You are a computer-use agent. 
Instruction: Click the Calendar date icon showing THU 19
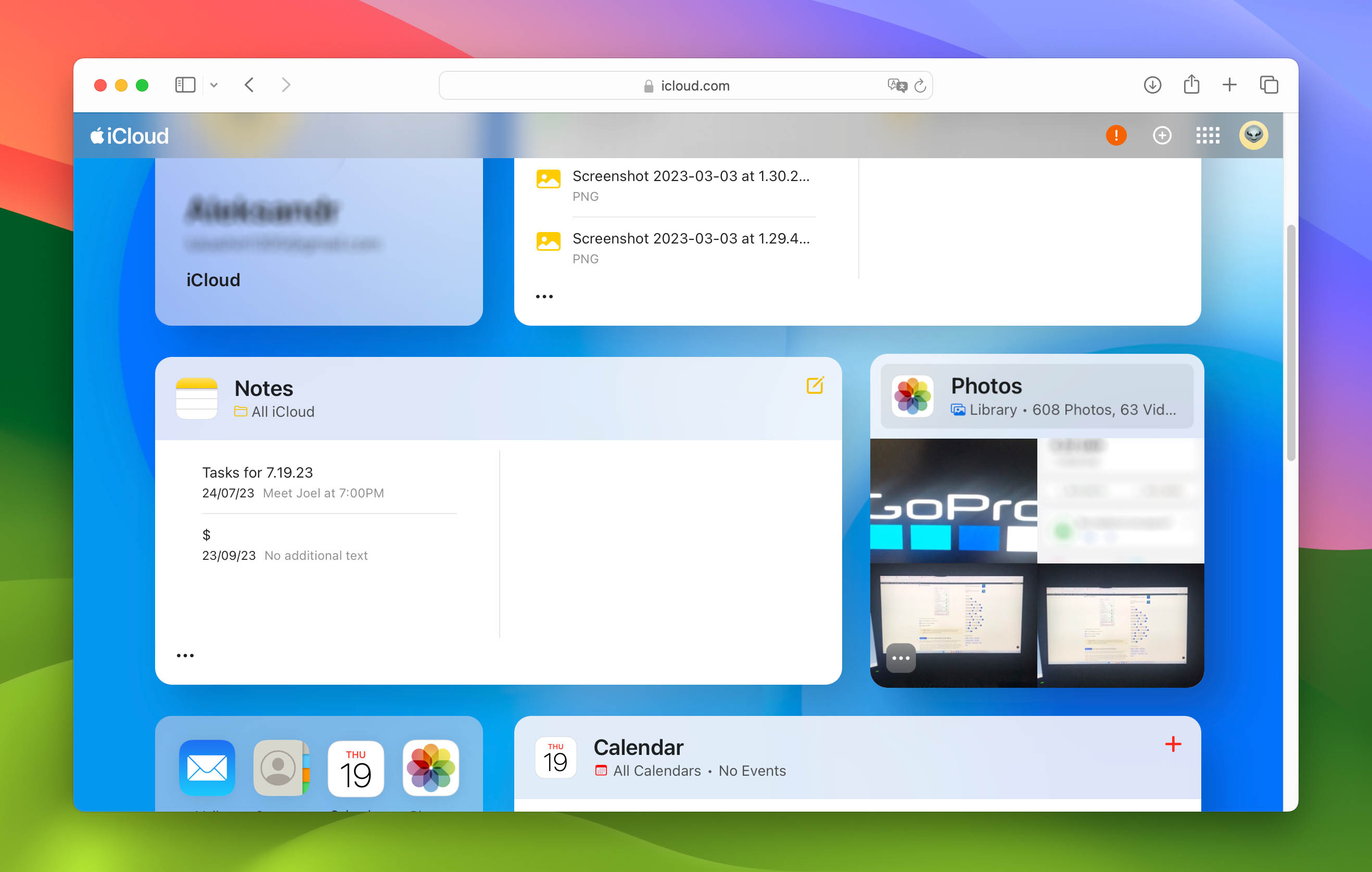[x=555, y=758]
